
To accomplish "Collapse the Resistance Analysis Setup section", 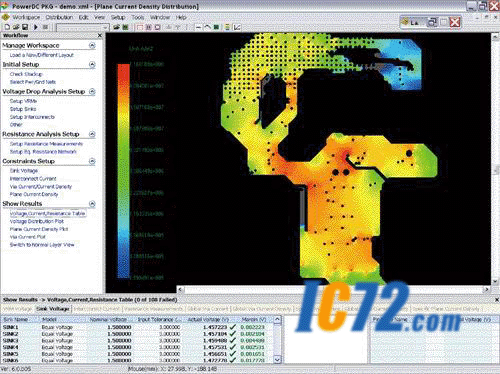I will pyautogui.click(x=92, y=134).
